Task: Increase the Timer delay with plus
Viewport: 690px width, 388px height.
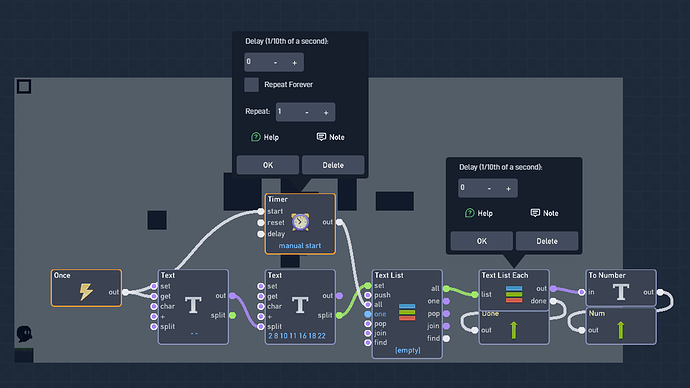Action: point(294,63)
